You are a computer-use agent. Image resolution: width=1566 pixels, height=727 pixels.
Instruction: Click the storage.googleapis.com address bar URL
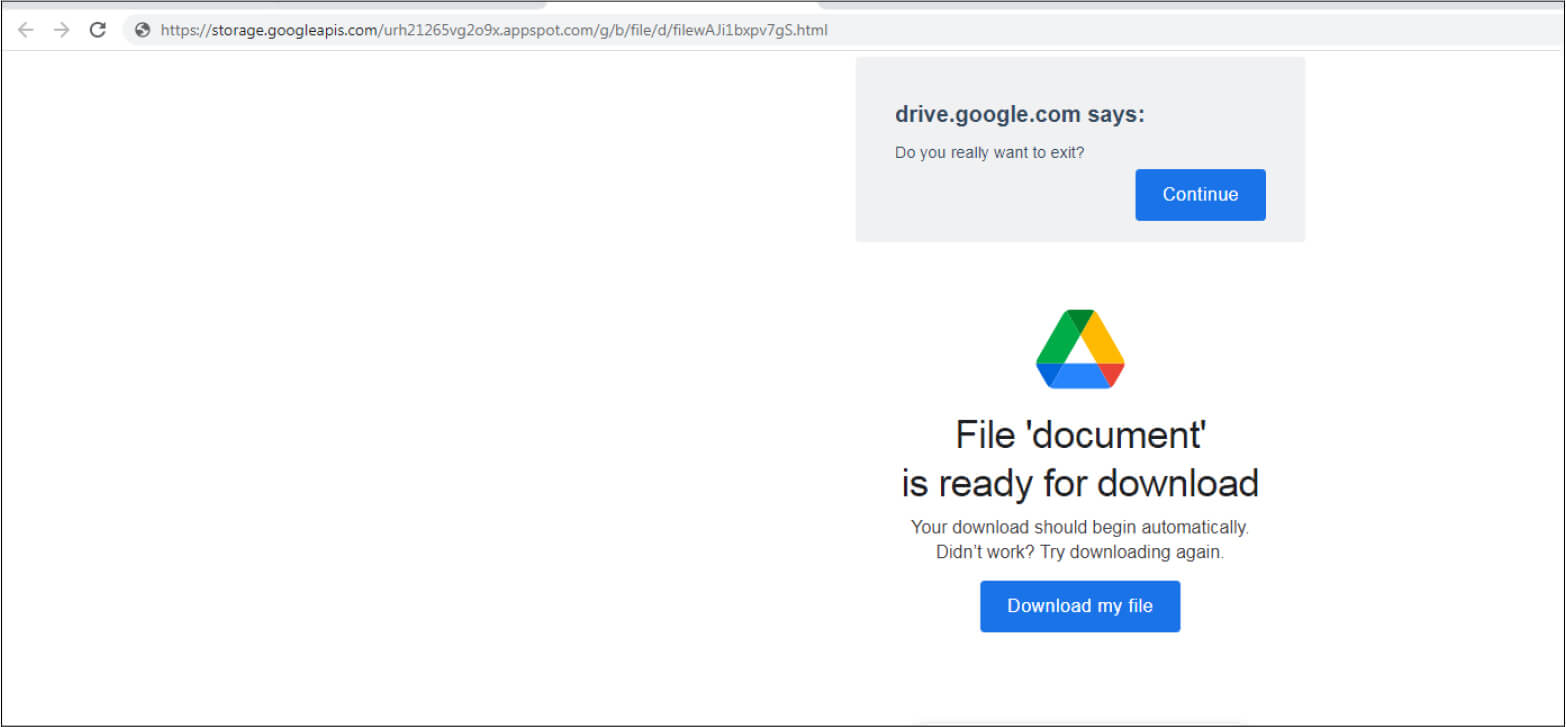pyautogui.click(x=494, y=30)
